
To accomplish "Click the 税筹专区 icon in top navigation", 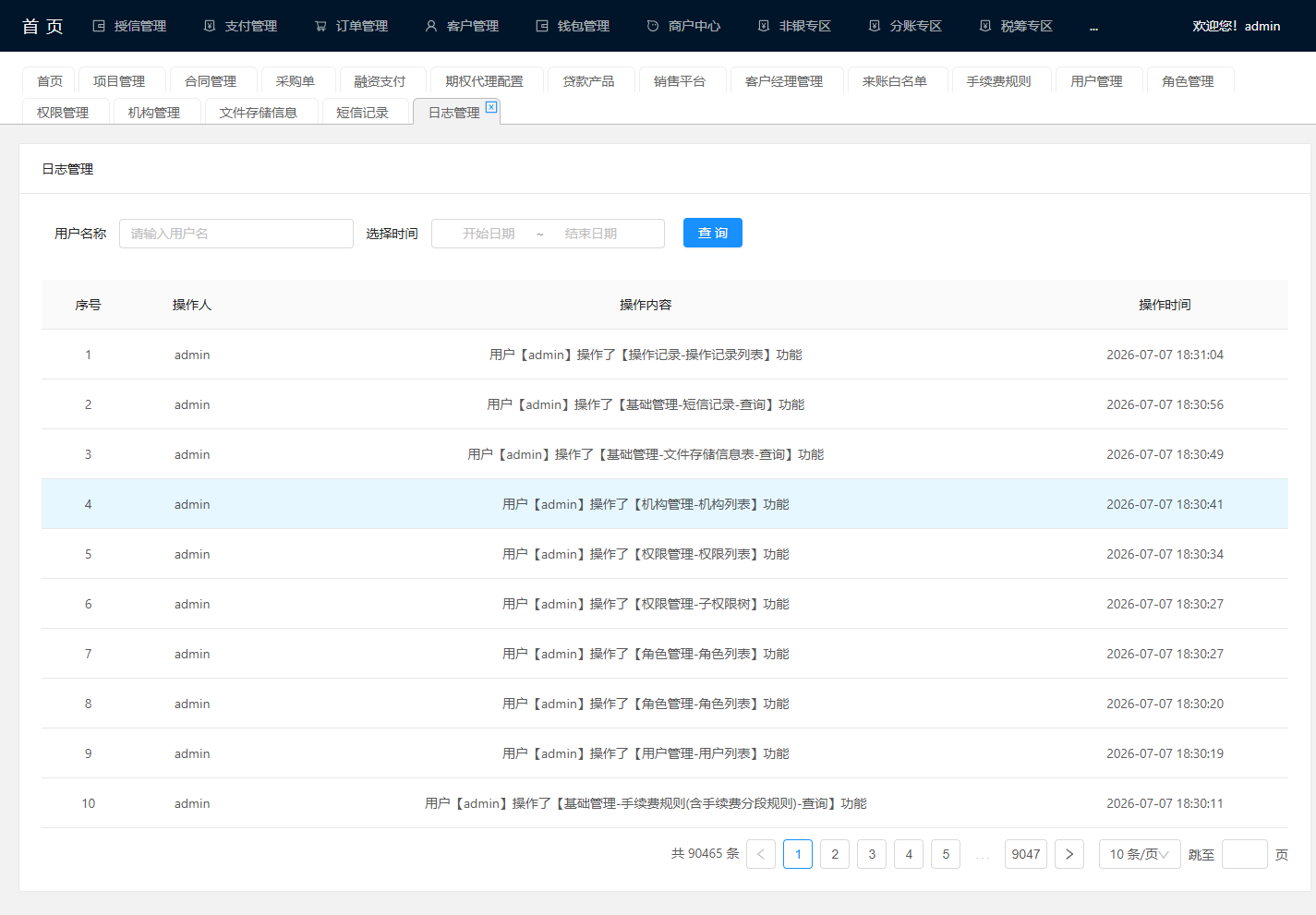I will (985, 26).
